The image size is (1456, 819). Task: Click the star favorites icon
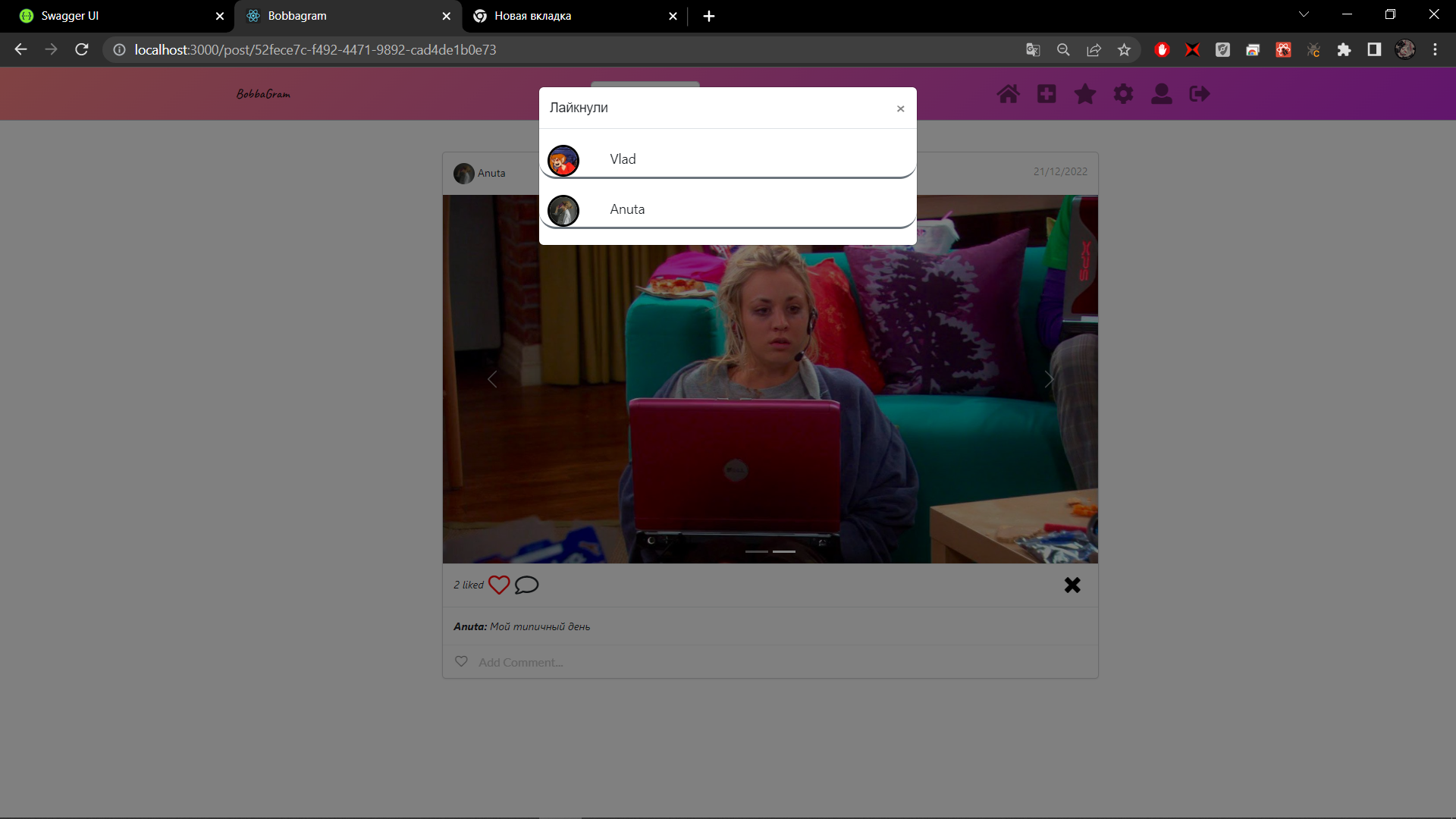tap(1085, 94)
